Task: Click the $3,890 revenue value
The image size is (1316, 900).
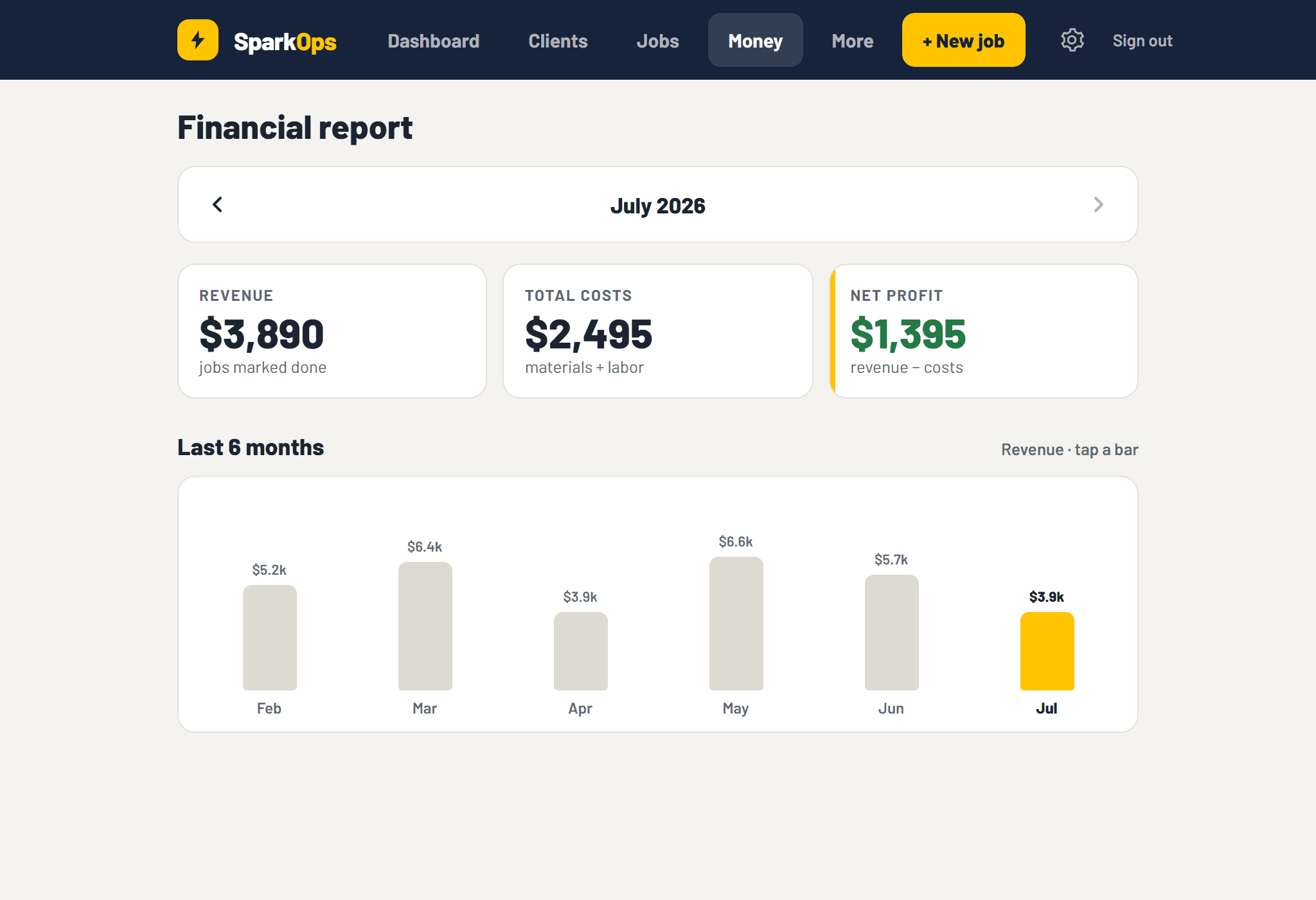Action: tap(262, 334)
